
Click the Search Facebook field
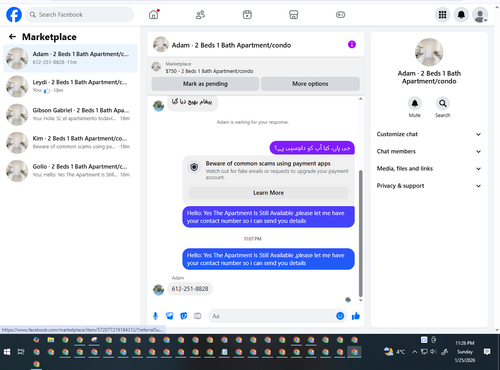80,15
